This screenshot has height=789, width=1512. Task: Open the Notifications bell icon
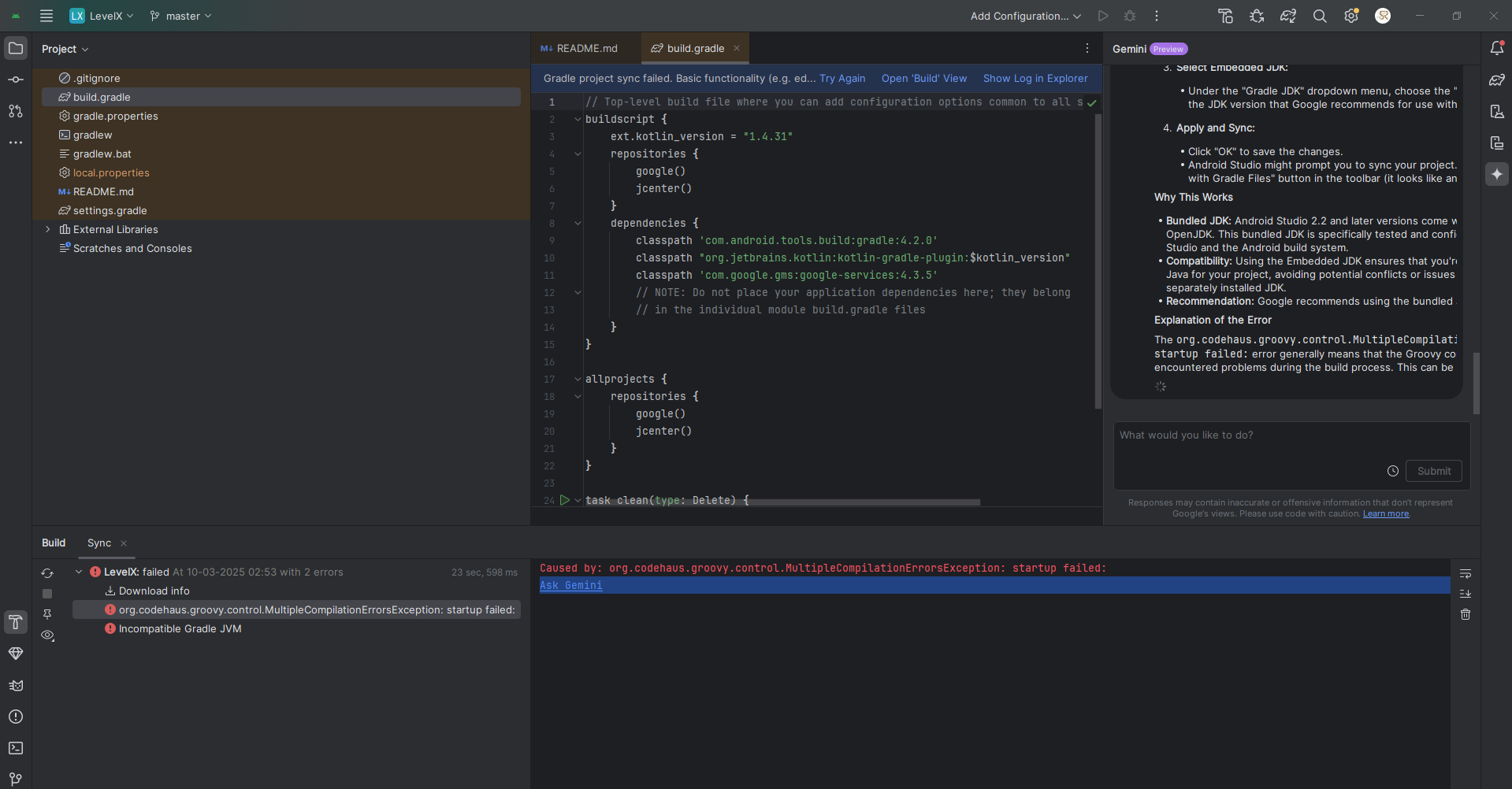point(1497,48)
